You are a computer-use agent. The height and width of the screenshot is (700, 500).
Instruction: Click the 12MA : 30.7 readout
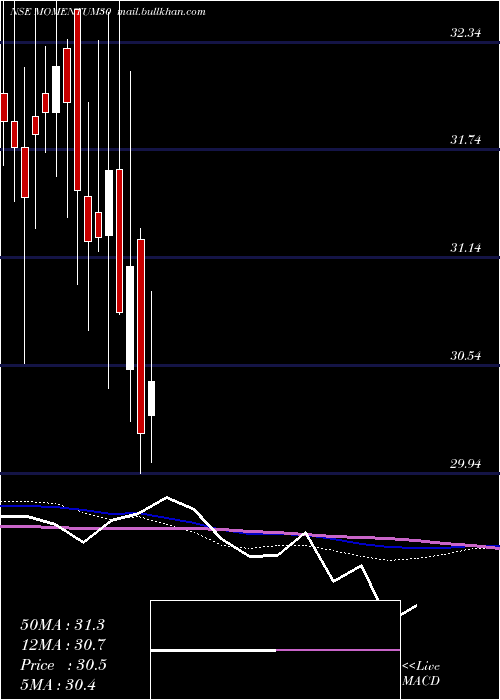tap(62, 645)
